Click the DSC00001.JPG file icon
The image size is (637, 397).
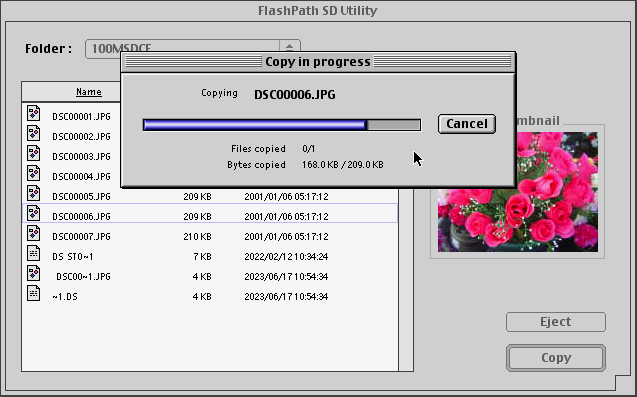point(34,113)
